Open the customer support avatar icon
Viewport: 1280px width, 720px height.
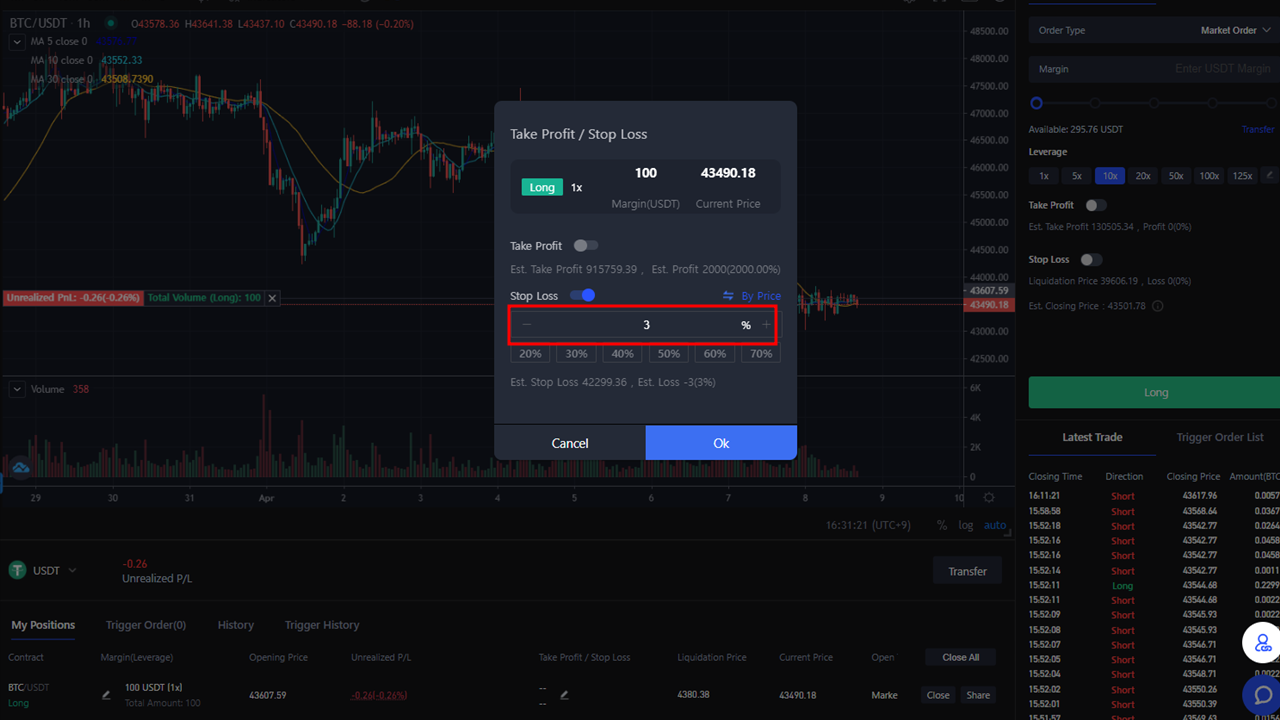click(1263, 643)
